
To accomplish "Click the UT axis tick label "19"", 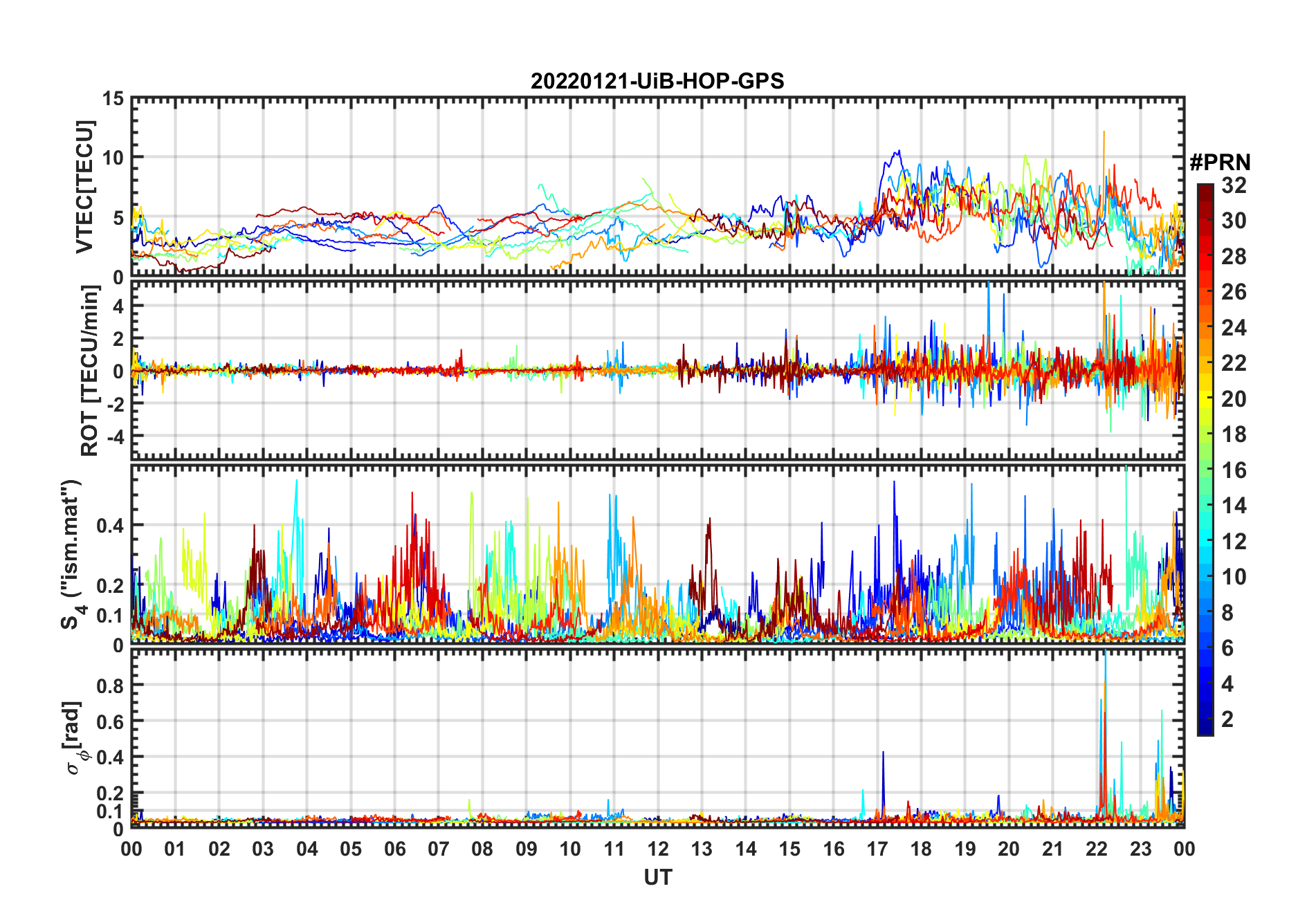I will (x=965, y=849).
